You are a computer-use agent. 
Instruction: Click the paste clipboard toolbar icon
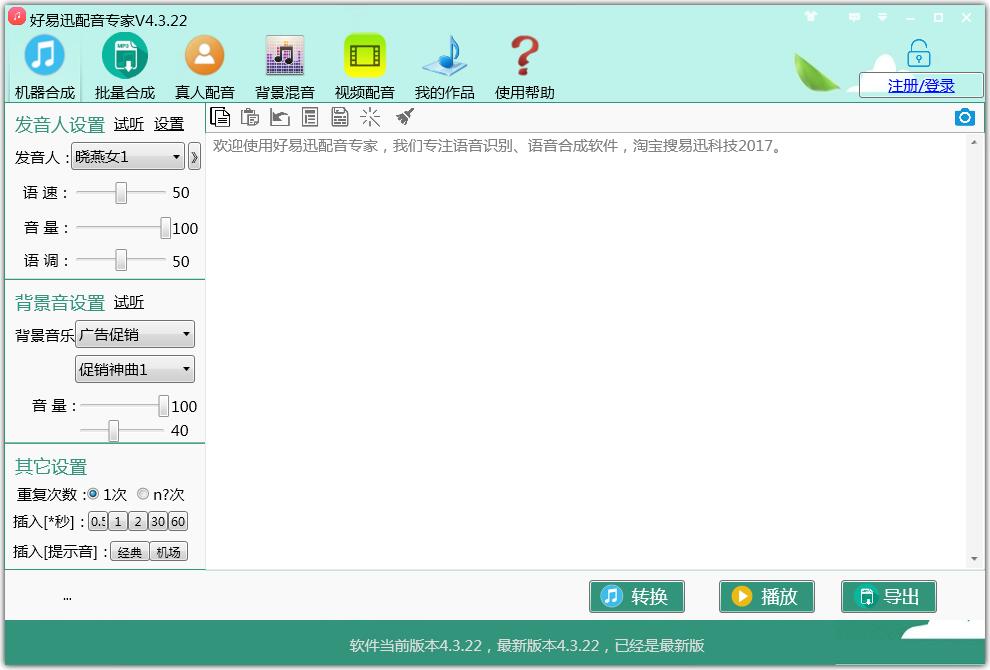(250, 118)
